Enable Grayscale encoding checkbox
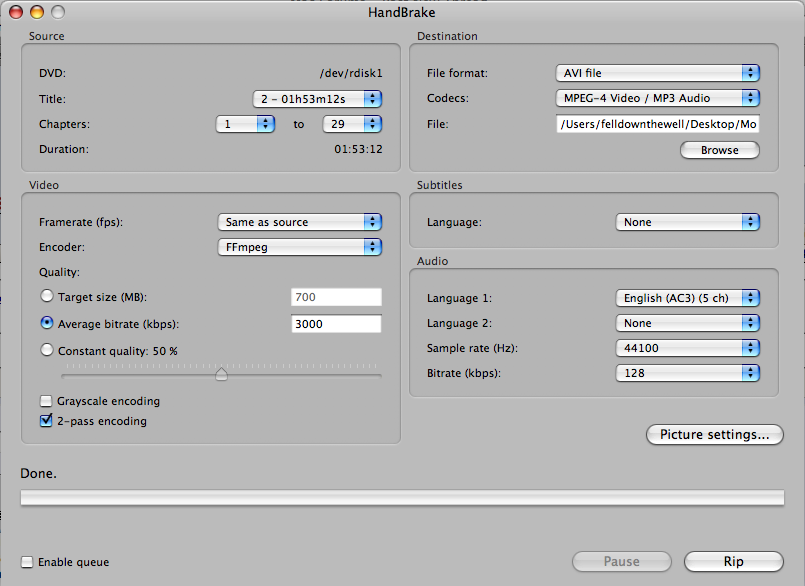The height and width of the screenshot is (586, 805). pyautogui.click(x=46, y=401)
